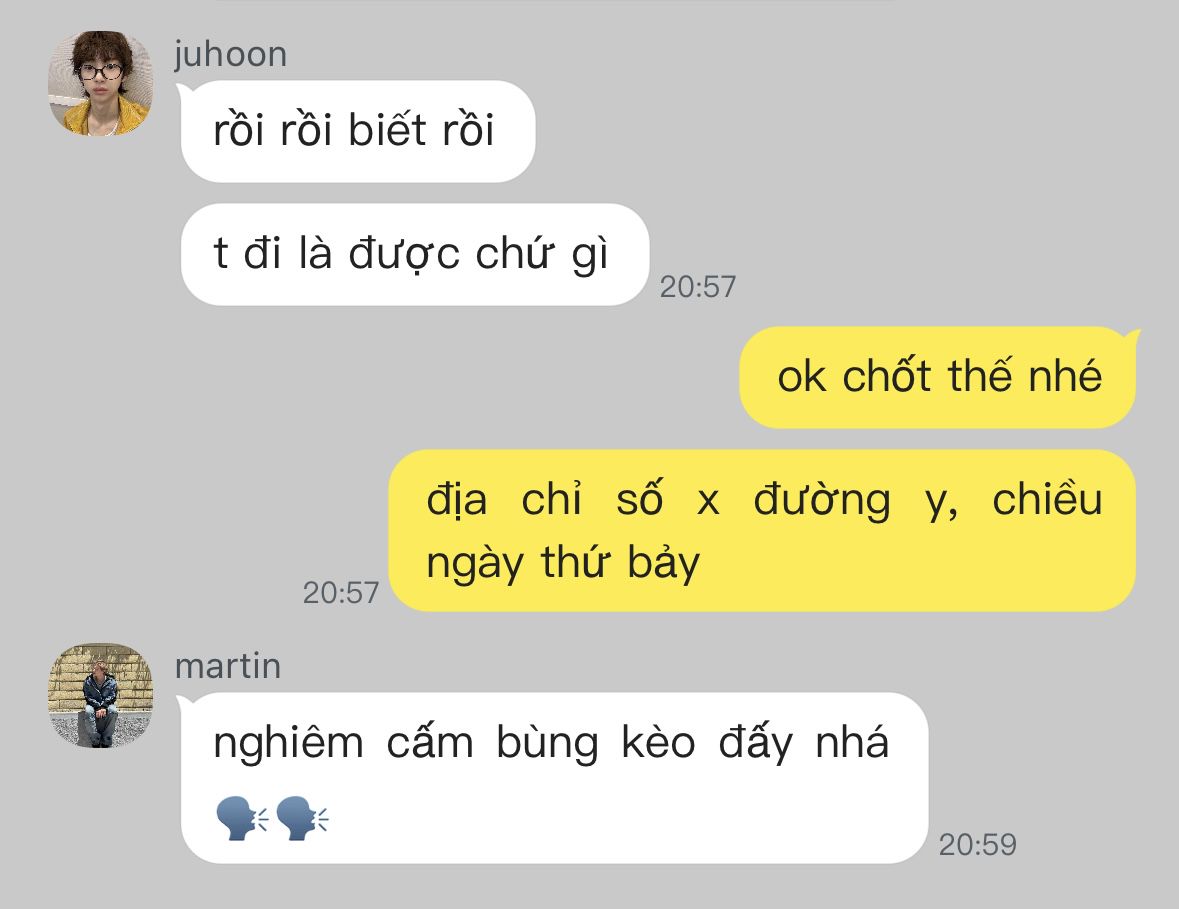Select the "ok chốt thế nhé" yellow bubble

pyautogui.click(x=938, y=377)
